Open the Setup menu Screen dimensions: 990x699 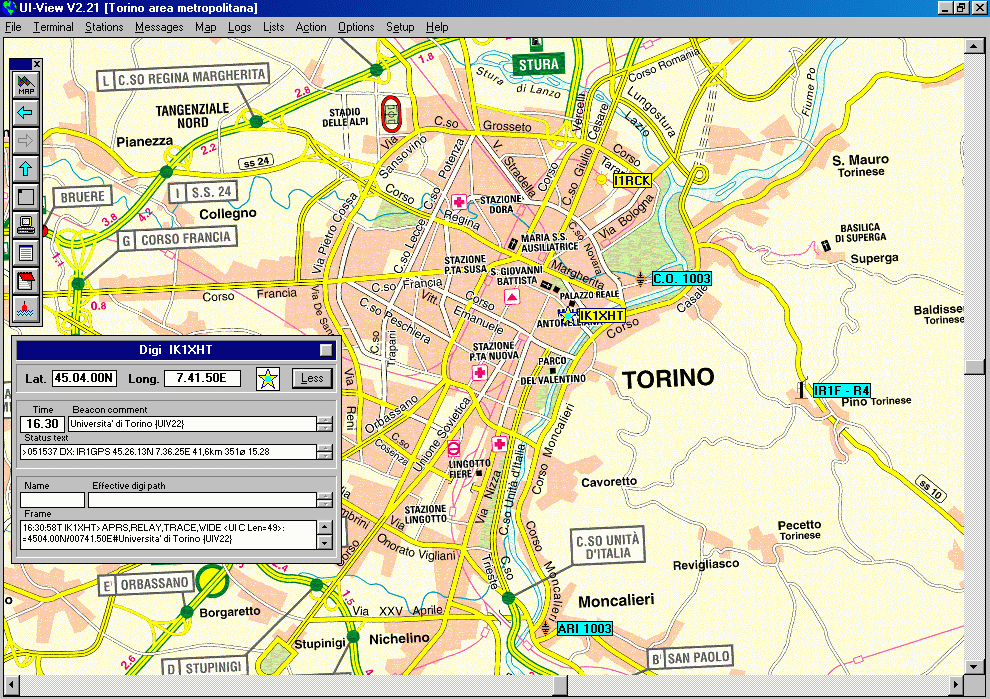click(400, 27)
